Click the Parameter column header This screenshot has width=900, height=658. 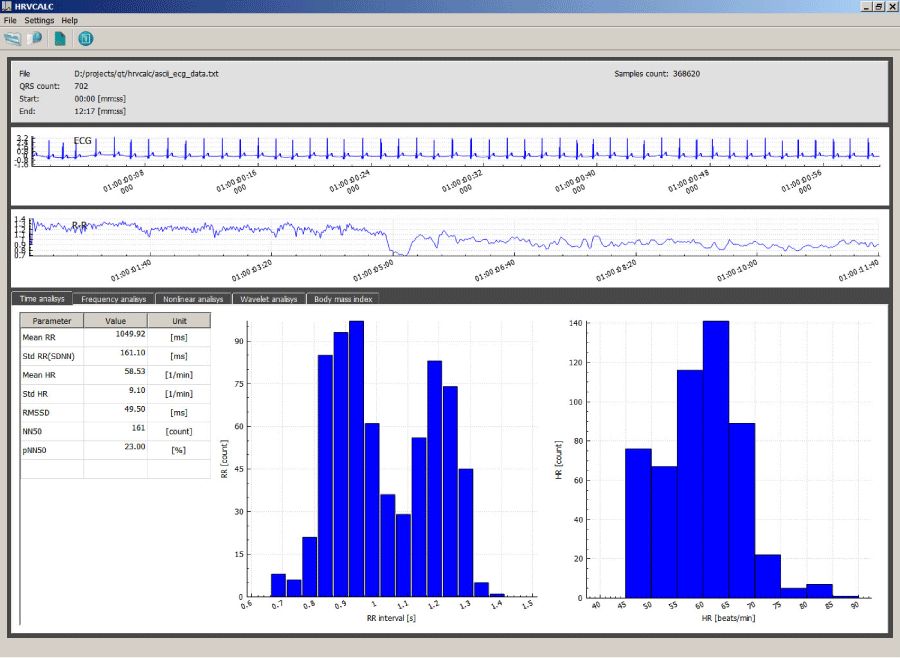(51, 321)
